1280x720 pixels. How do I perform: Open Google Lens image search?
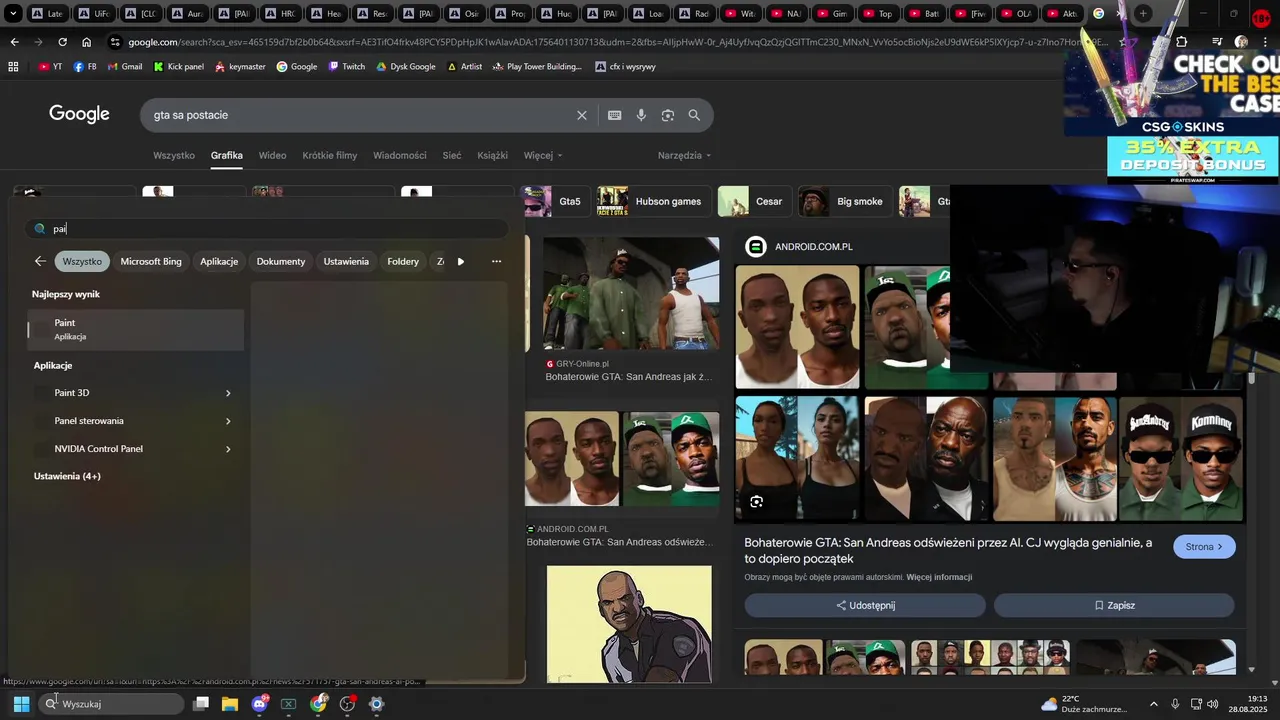point(668,115)
